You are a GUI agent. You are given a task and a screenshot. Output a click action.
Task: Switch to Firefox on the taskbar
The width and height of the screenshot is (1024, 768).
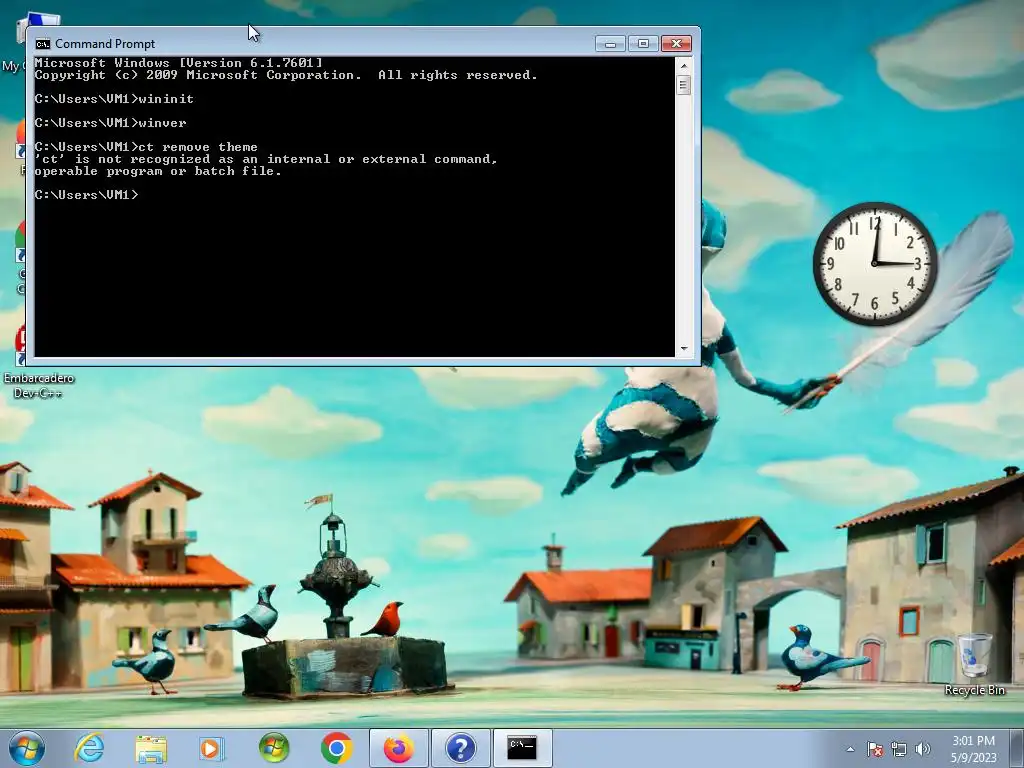pyautogui.click(x=398, y=748)
